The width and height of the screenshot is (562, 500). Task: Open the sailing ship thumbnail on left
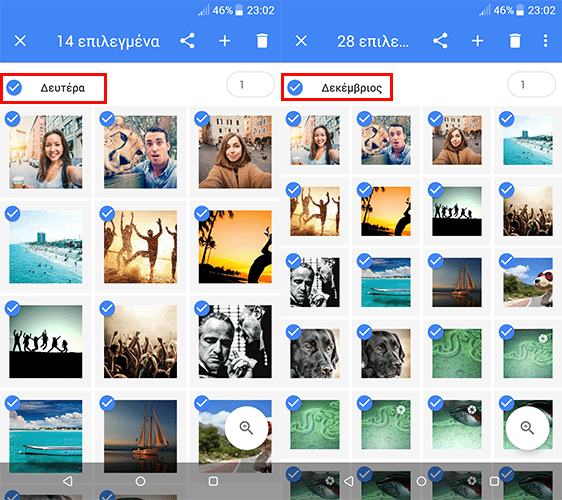[x=140, y=436]
